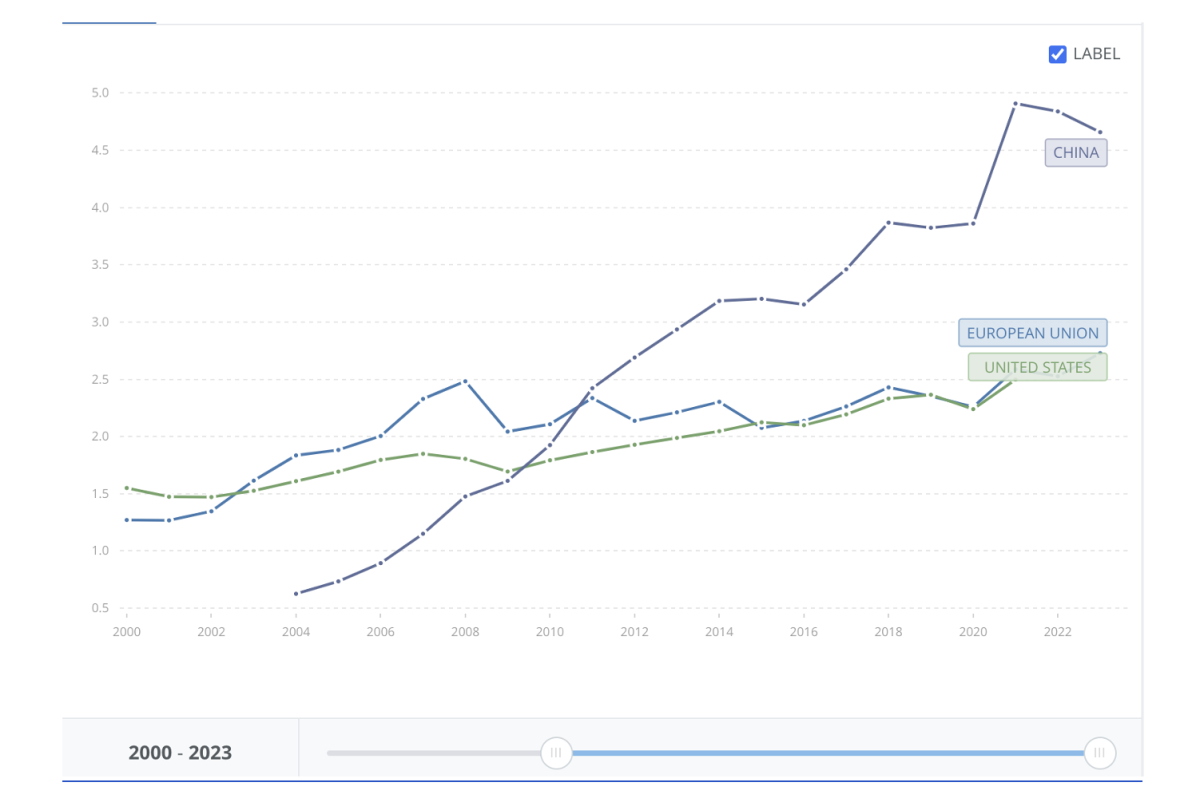The height and width of the screenshot is (806, 1200).
Task: Select the European Union 2014 data point
Action: 719,402
